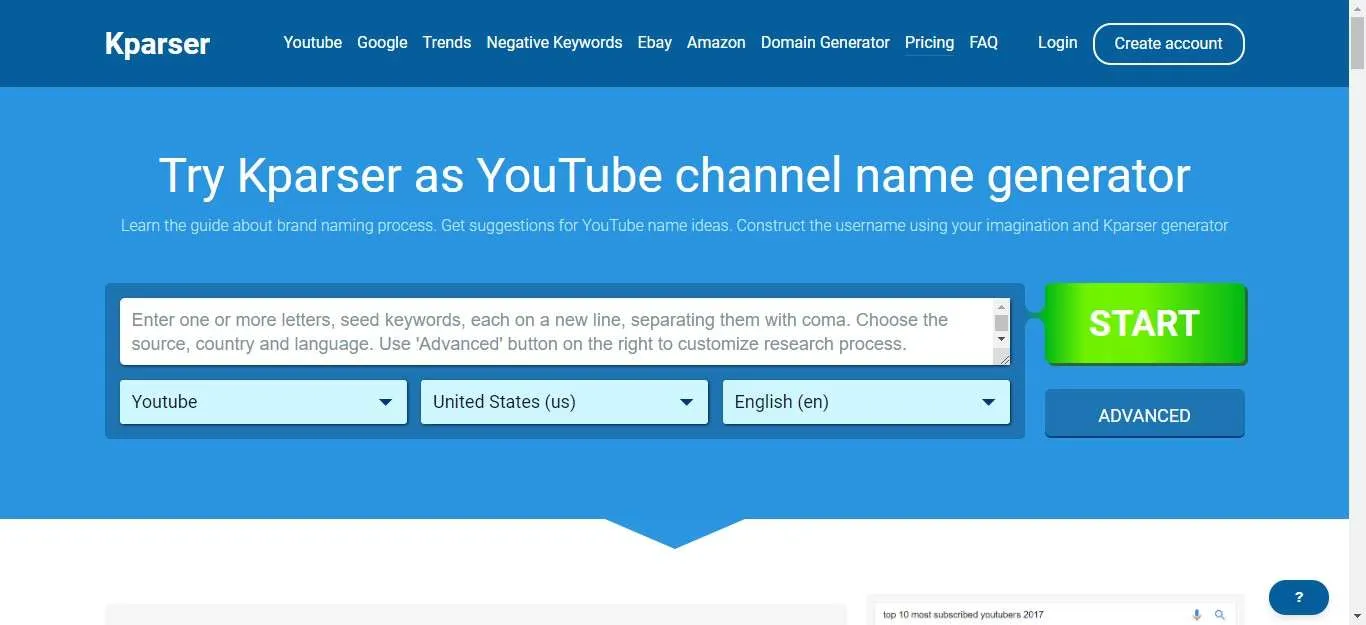
Task: Click page scrollbar up arrow
Action: coord(1357,8)
